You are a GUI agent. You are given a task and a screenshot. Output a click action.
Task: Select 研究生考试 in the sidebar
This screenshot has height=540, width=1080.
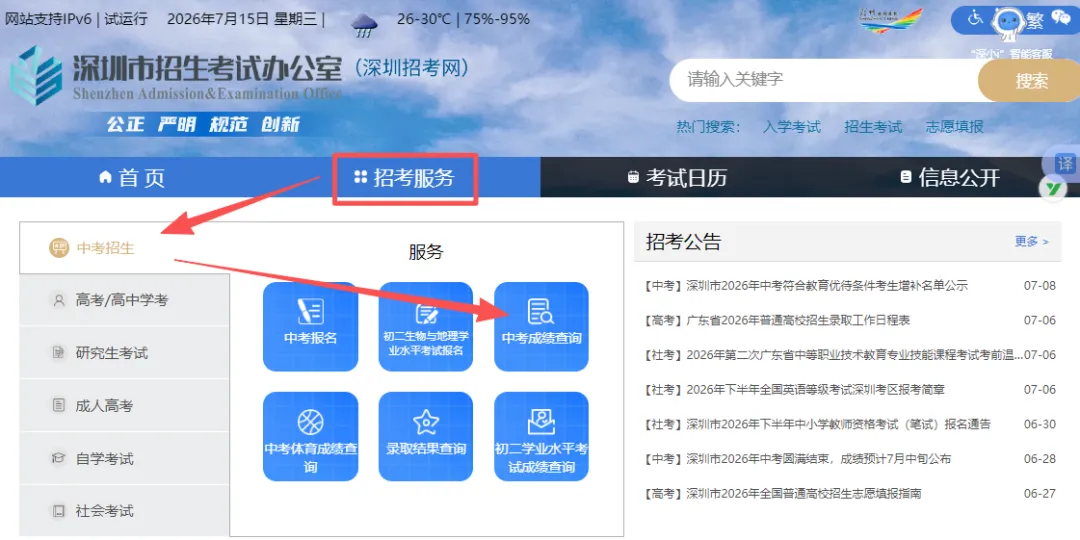(124, 353)
